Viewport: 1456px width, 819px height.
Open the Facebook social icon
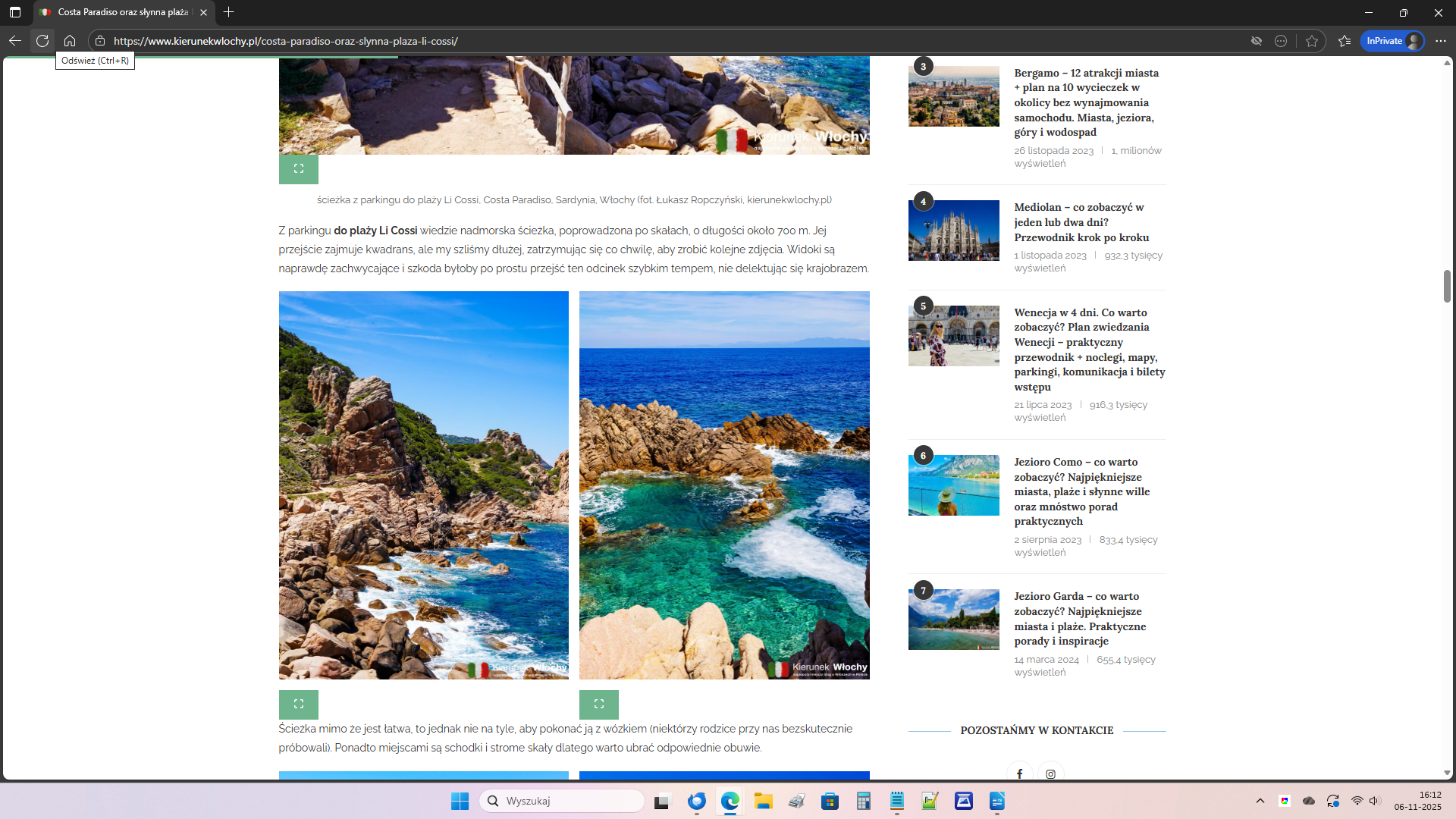1020,773
